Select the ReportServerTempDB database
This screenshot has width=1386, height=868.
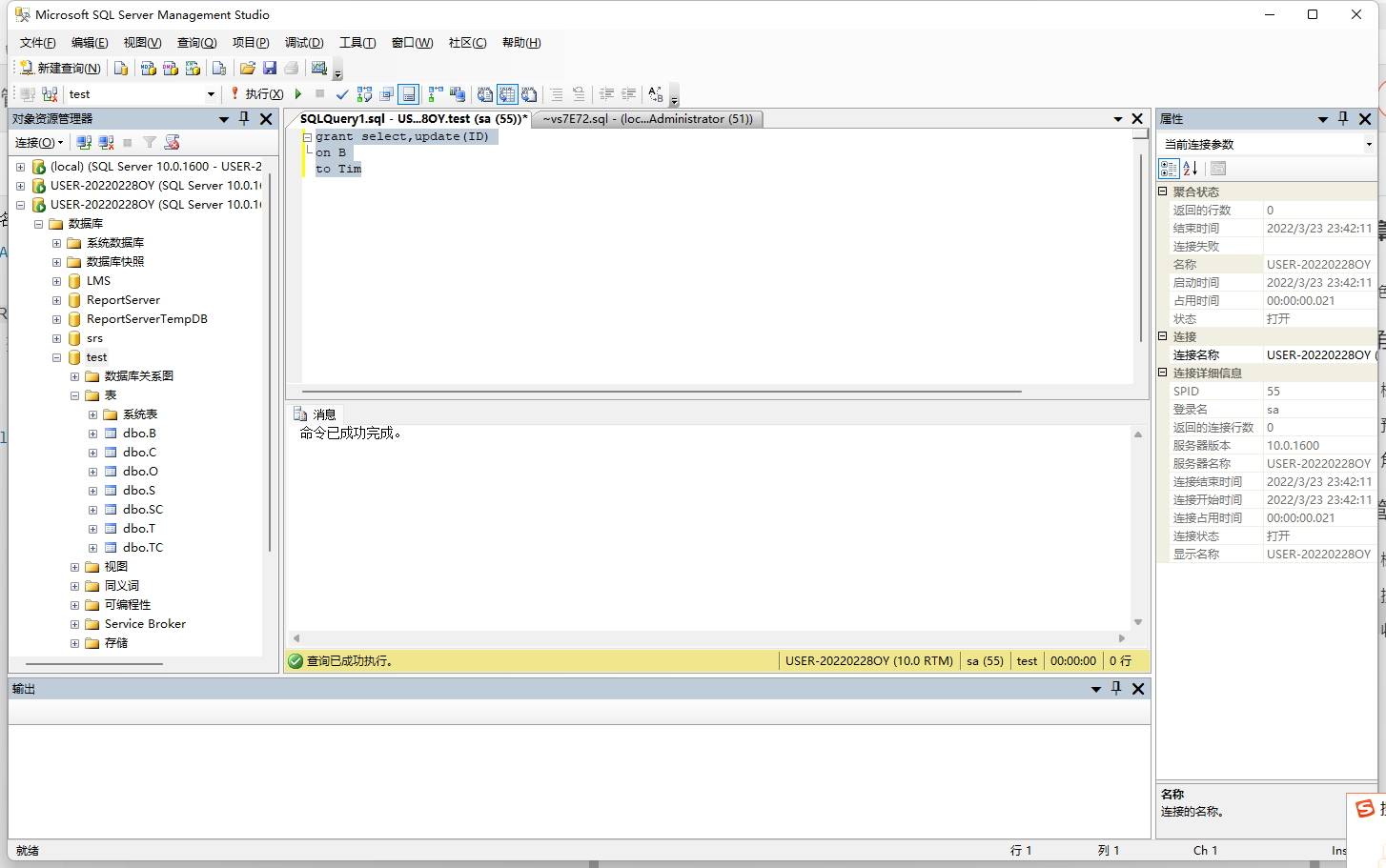[147, 319]
